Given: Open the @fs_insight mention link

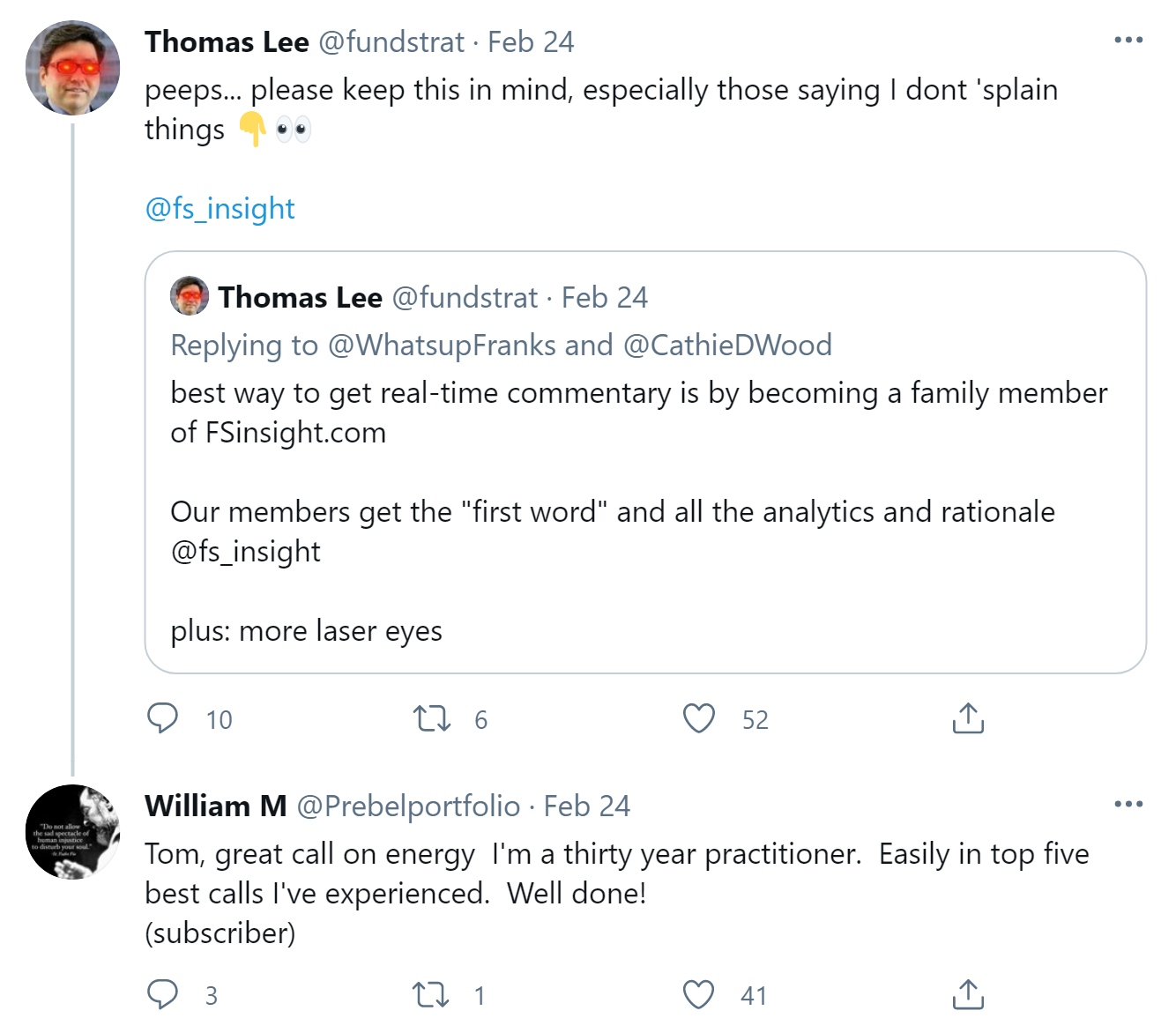Looking at the screenshot, I should tap(220, 209).
